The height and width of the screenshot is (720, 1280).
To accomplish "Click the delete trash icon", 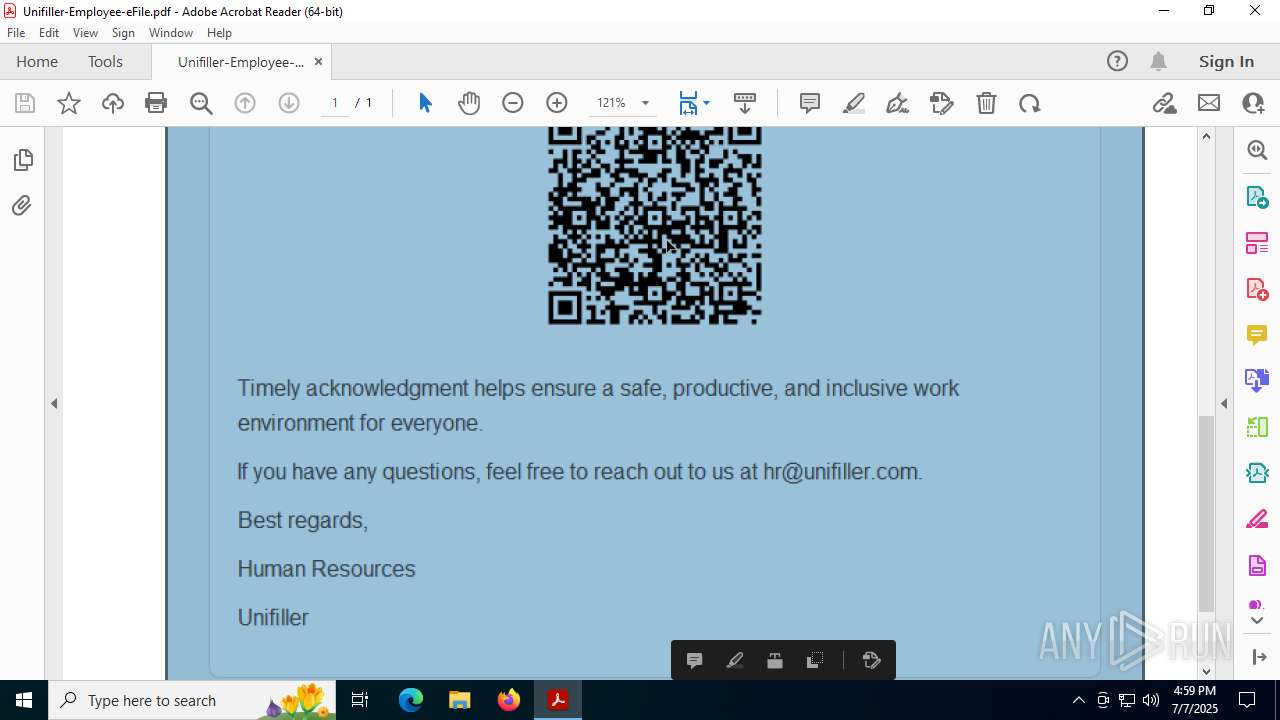I will [x=986, y=103].
